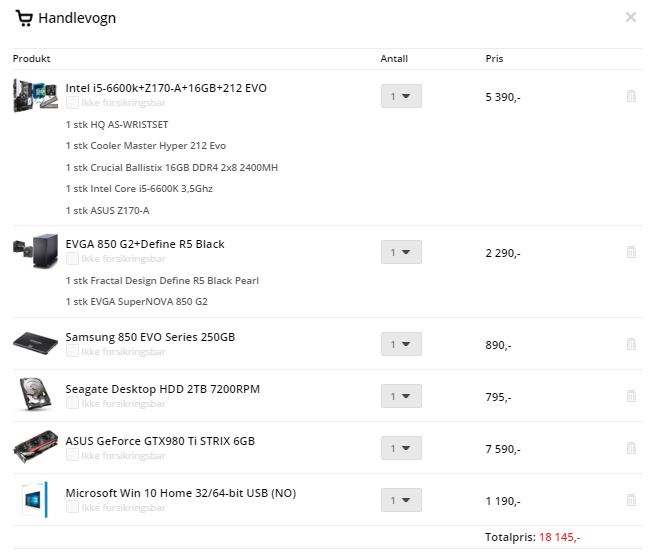Remove ASUS GeForce GTX980 Ti from the cart
This screenshot has width=654, height=555.
[x=631, y=448]
